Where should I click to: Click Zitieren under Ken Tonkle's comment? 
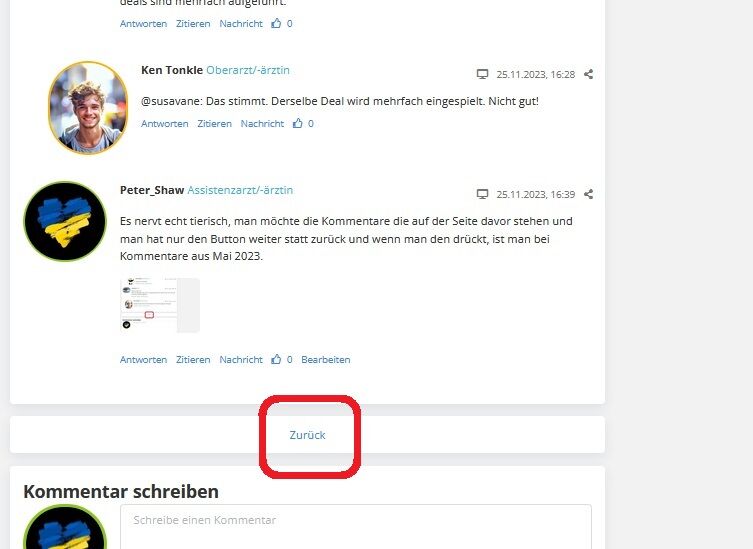(x=214, y=123)
